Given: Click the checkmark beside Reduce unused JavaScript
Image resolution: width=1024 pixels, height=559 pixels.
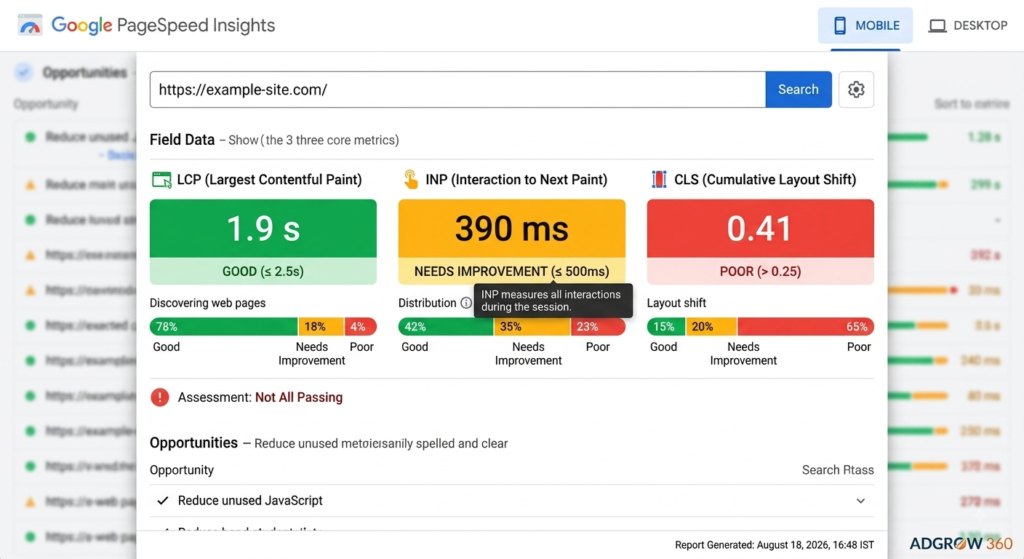Looking at the screenshot, I should [163, 500].
